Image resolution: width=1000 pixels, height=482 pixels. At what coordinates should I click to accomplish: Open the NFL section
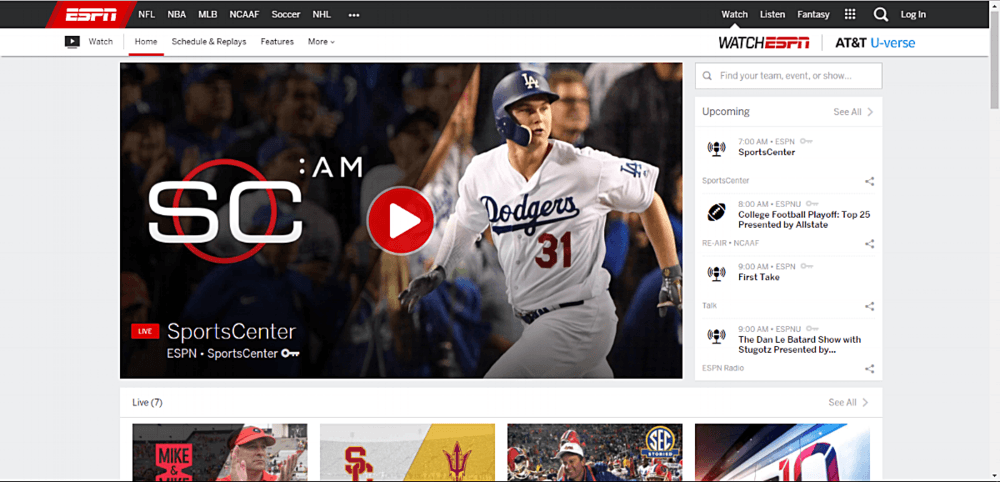click(147, 14)
